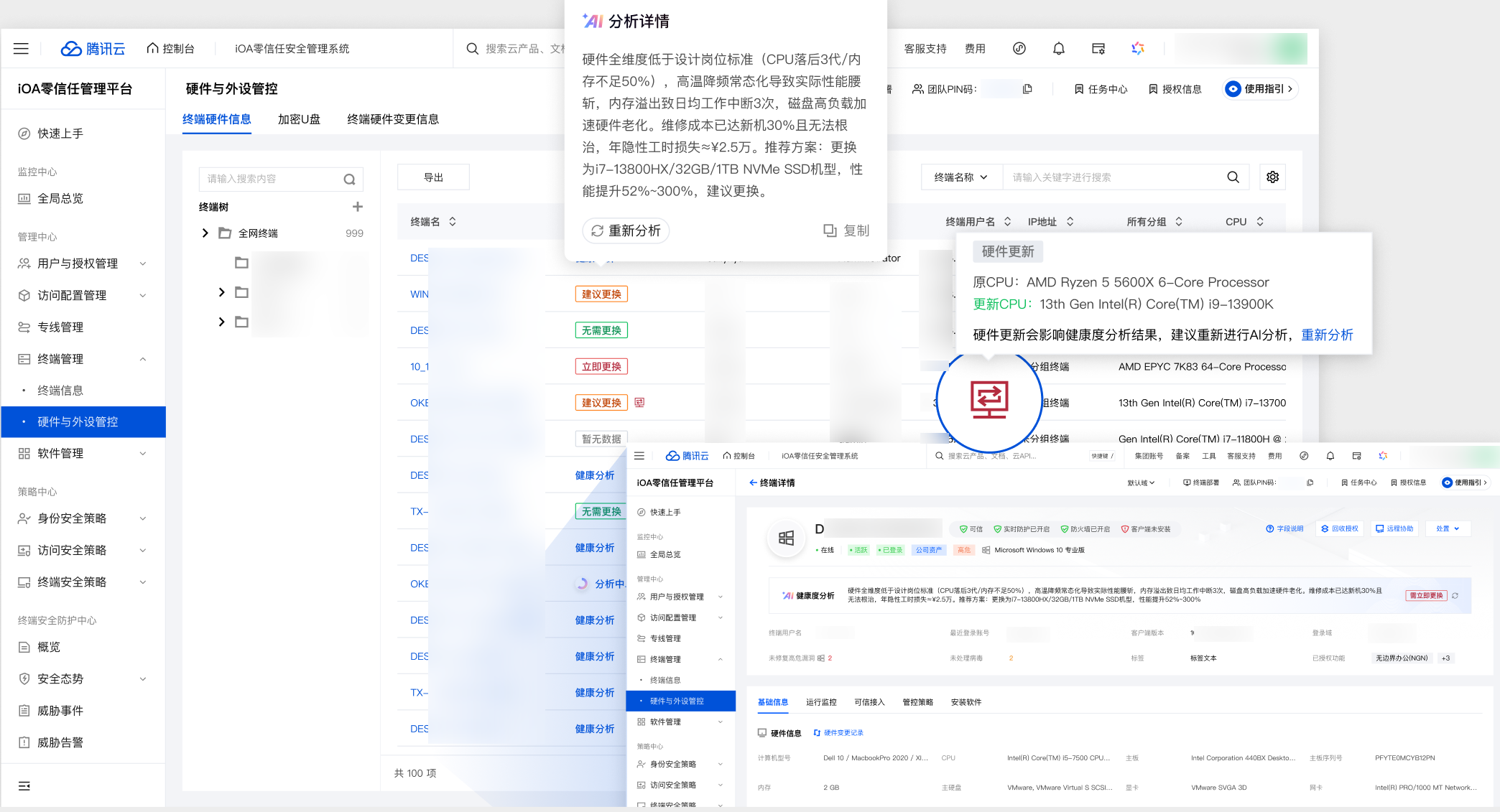Switch to 终端硬件变更信息 tab
This screenshot has height=812, width=1500.
(x=393, y=119)
